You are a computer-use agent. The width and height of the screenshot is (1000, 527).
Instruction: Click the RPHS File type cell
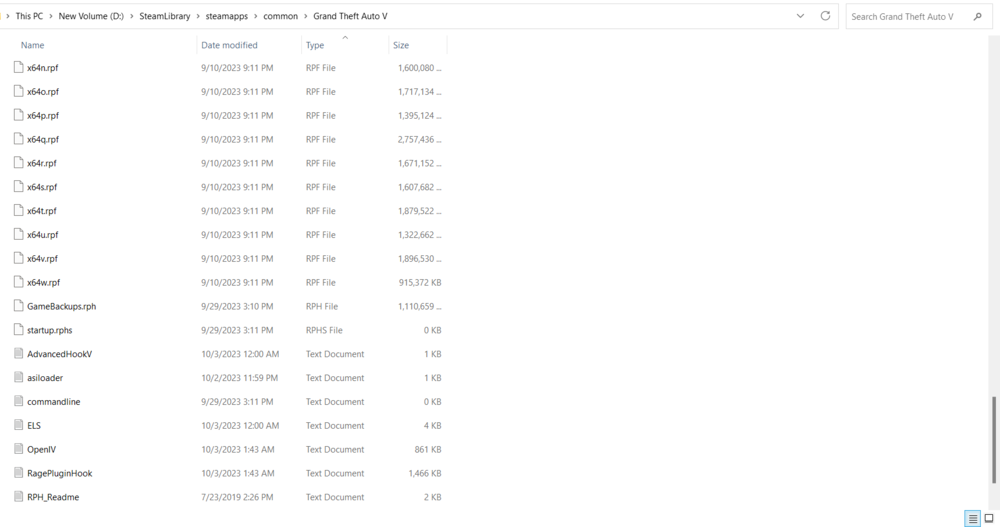tap(324, 330)
